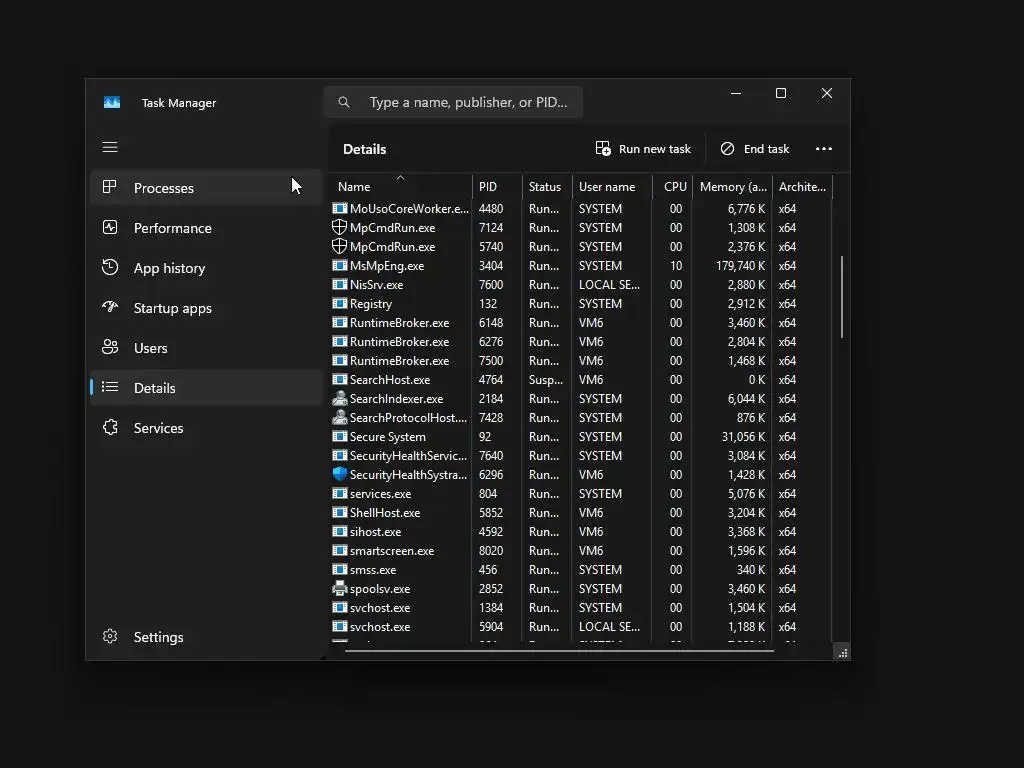
Task: Open the three-dot more options menu
Action: tap(824, 149)
